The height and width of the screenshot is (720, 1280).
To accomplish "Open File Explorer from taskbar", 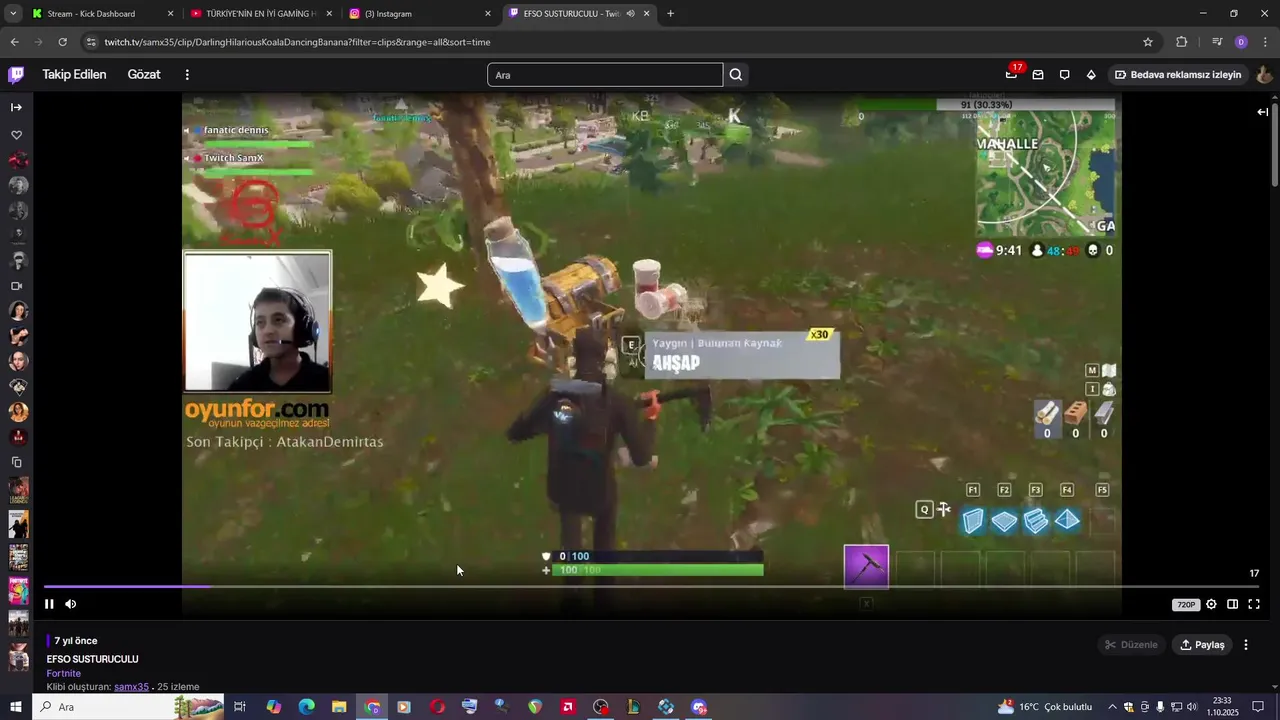I will (x=339, y=707).
